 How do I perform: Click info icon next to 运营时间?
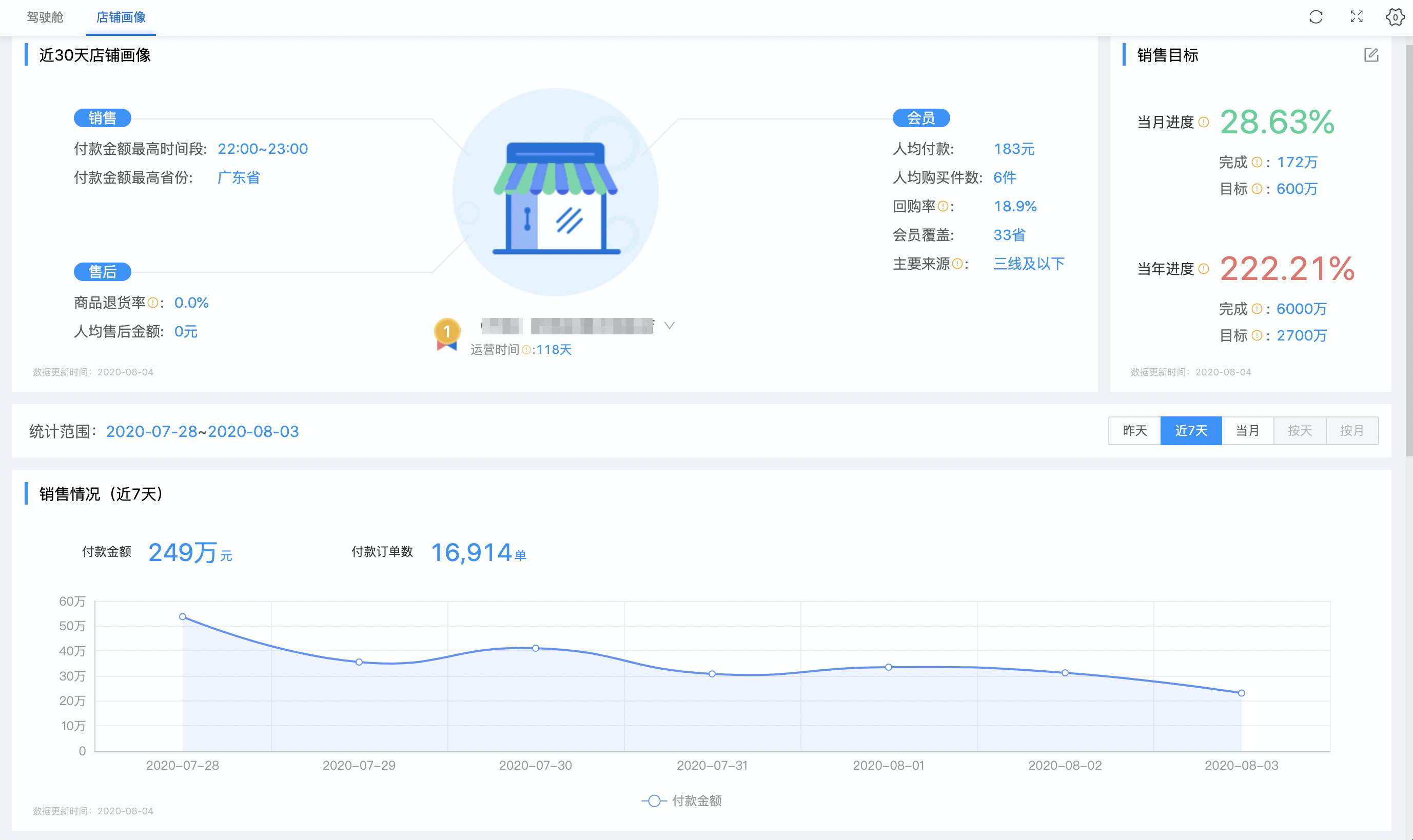[526, 350]
